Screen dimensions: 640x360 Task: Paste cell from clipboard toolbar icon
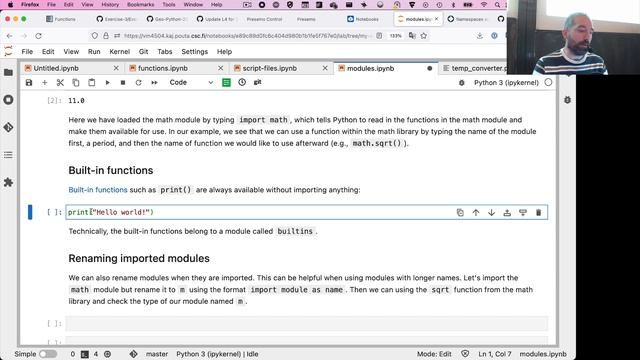(91, 82)
